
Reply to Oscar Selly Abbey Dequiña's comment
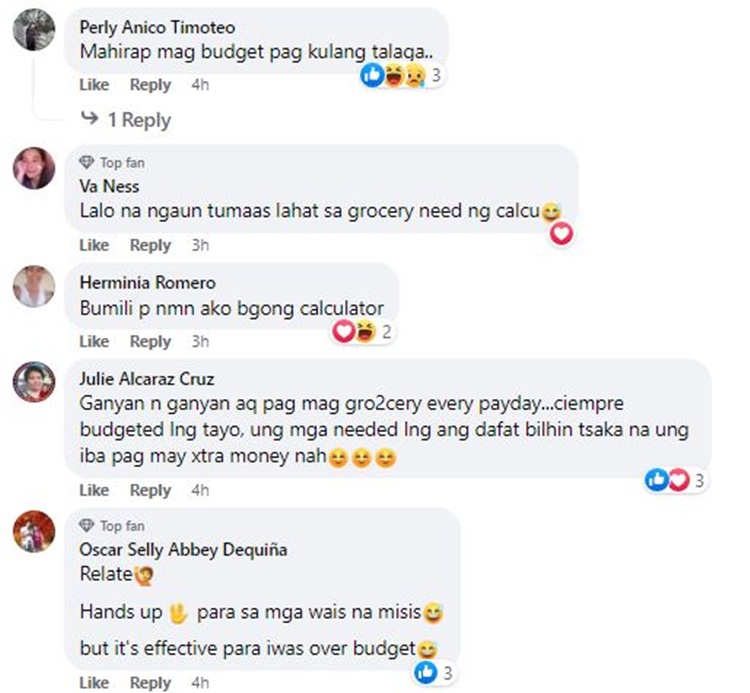(150, 683)
